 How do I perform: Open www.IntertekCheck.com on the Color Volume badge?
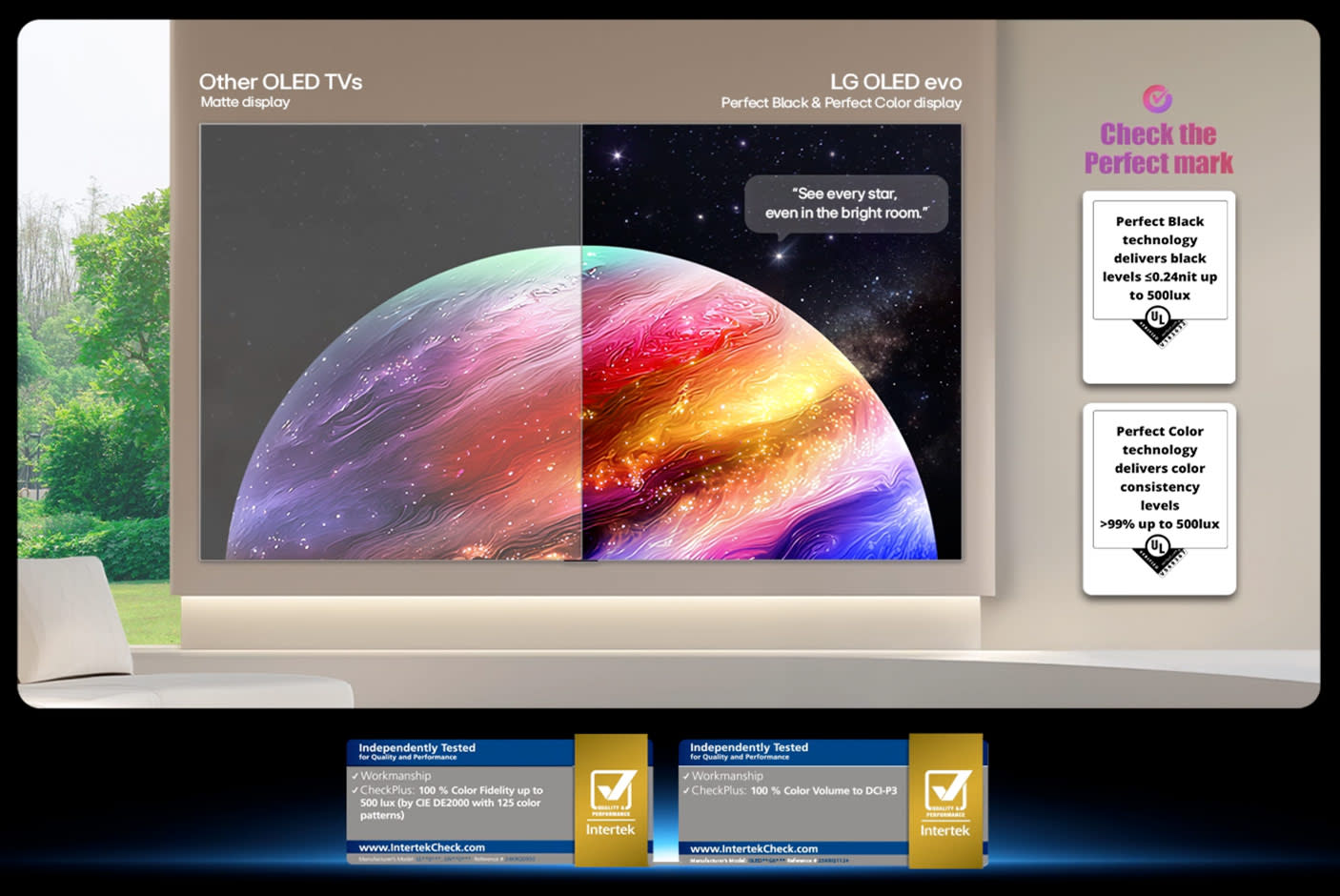click(754, 848)
